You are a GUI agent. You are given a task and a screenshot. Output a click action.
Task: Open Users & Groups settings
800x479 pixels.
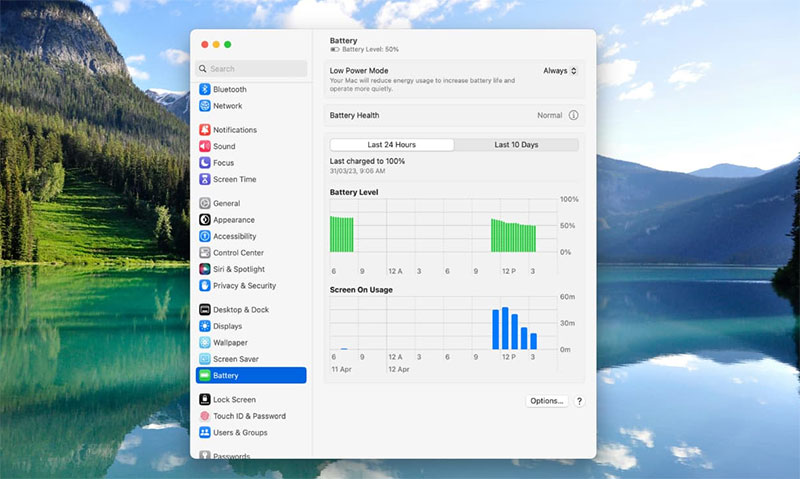(240, 433)
